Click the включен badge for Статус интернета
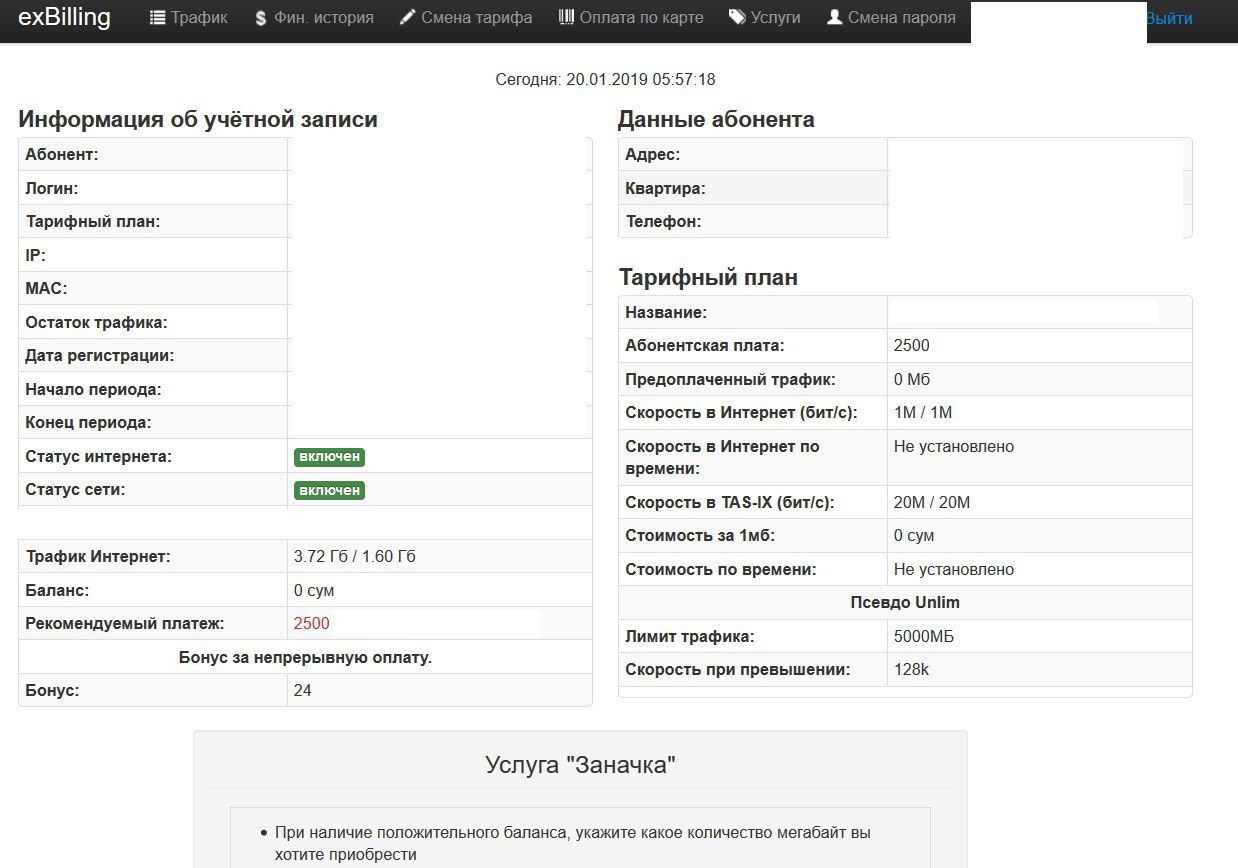The width and height of the screenshot is (1238, 868). (329, 457)
